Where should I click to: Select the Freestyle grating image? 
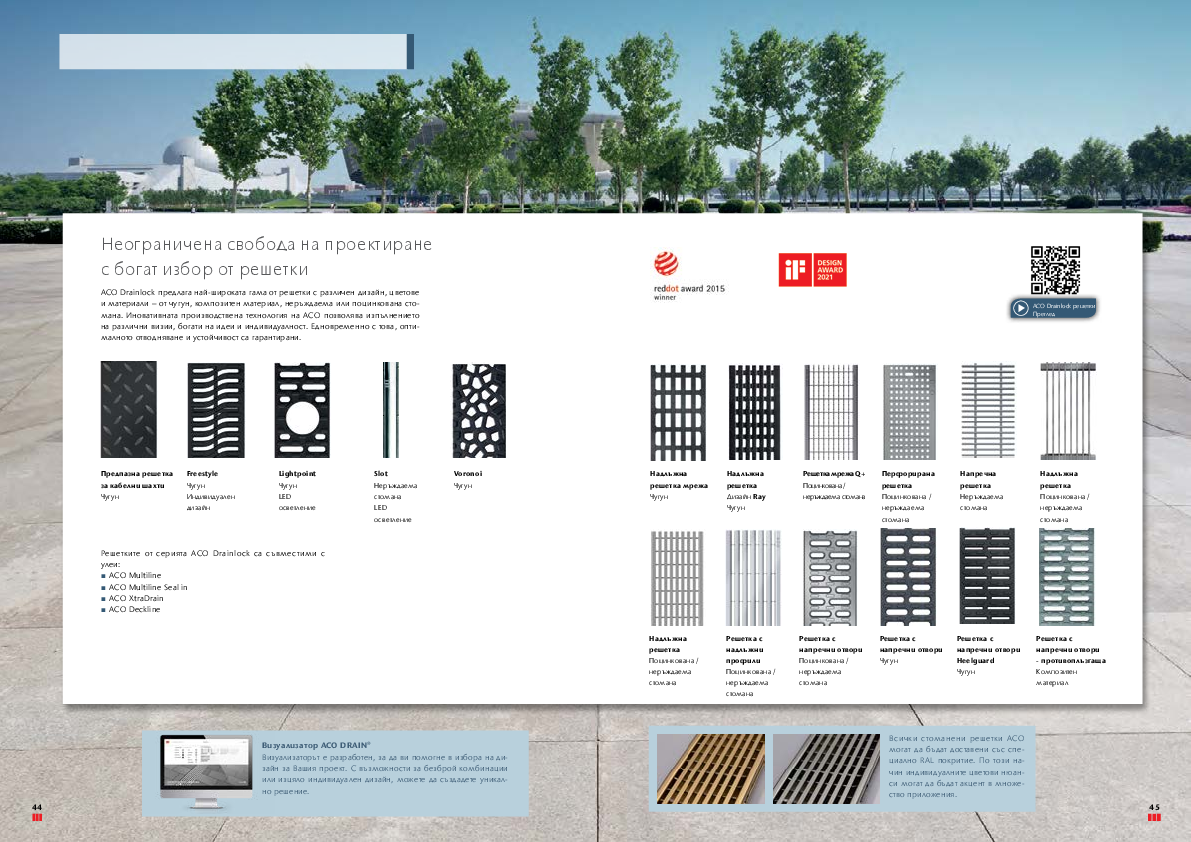[216, 410]
